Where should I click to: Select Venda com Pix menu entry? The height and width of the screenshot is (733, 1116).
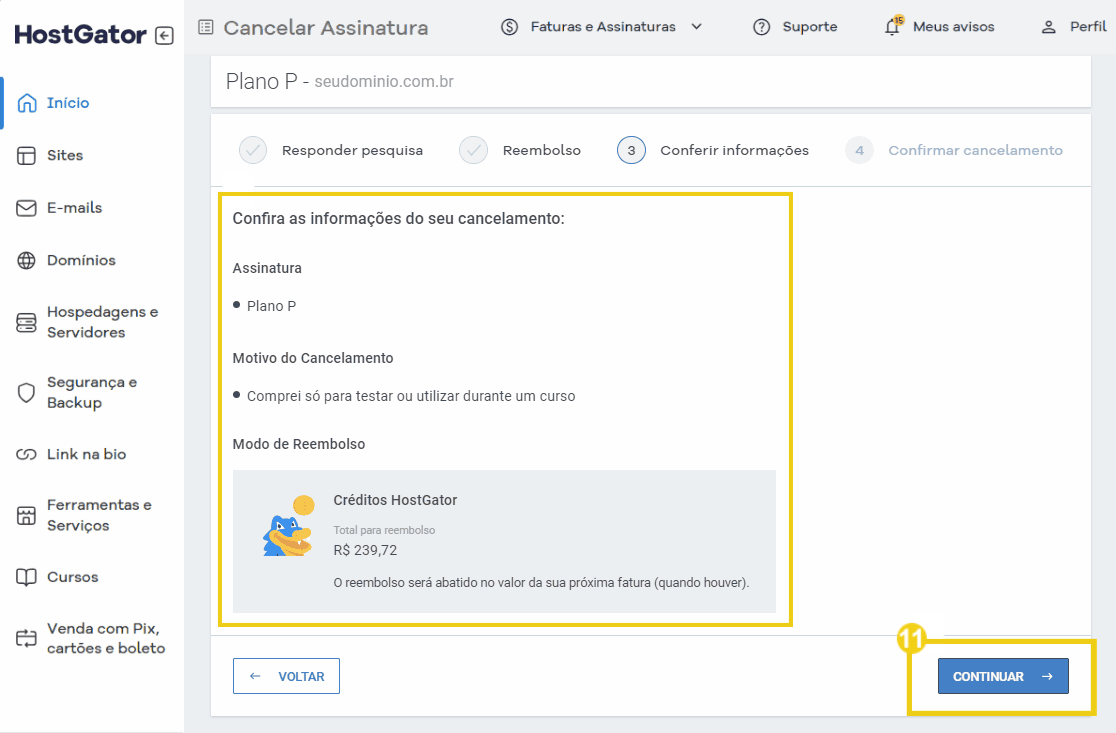pos(25,638)
